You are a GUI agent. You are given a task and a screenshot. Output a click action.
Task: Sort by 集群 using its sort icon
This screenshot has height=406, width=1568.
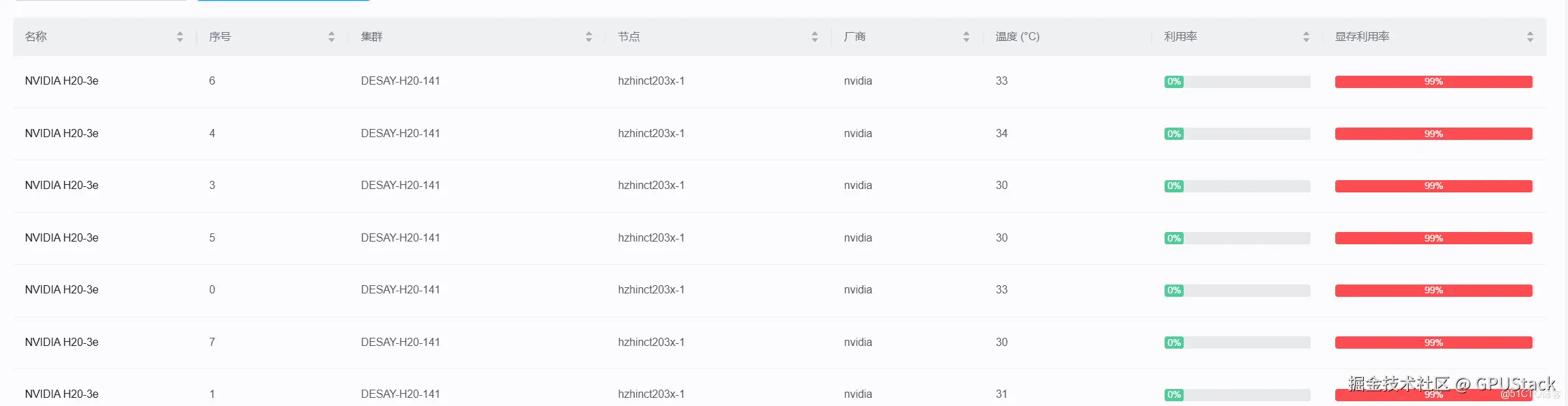pyautogui.click(x=588, y=37)
